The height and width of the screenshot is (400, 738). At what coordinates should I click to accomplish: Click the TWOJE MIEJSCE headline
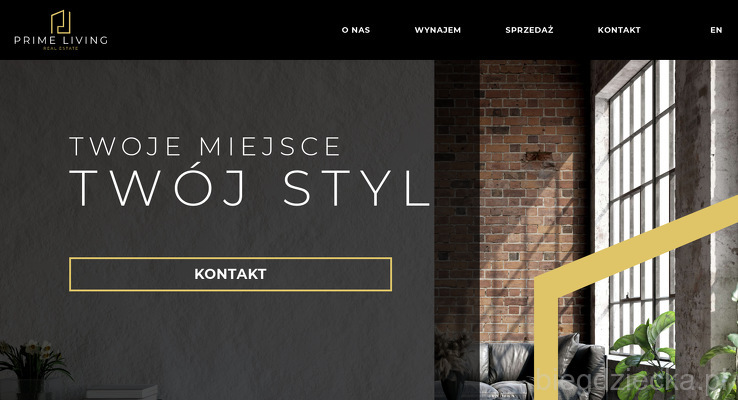point(205,146)
